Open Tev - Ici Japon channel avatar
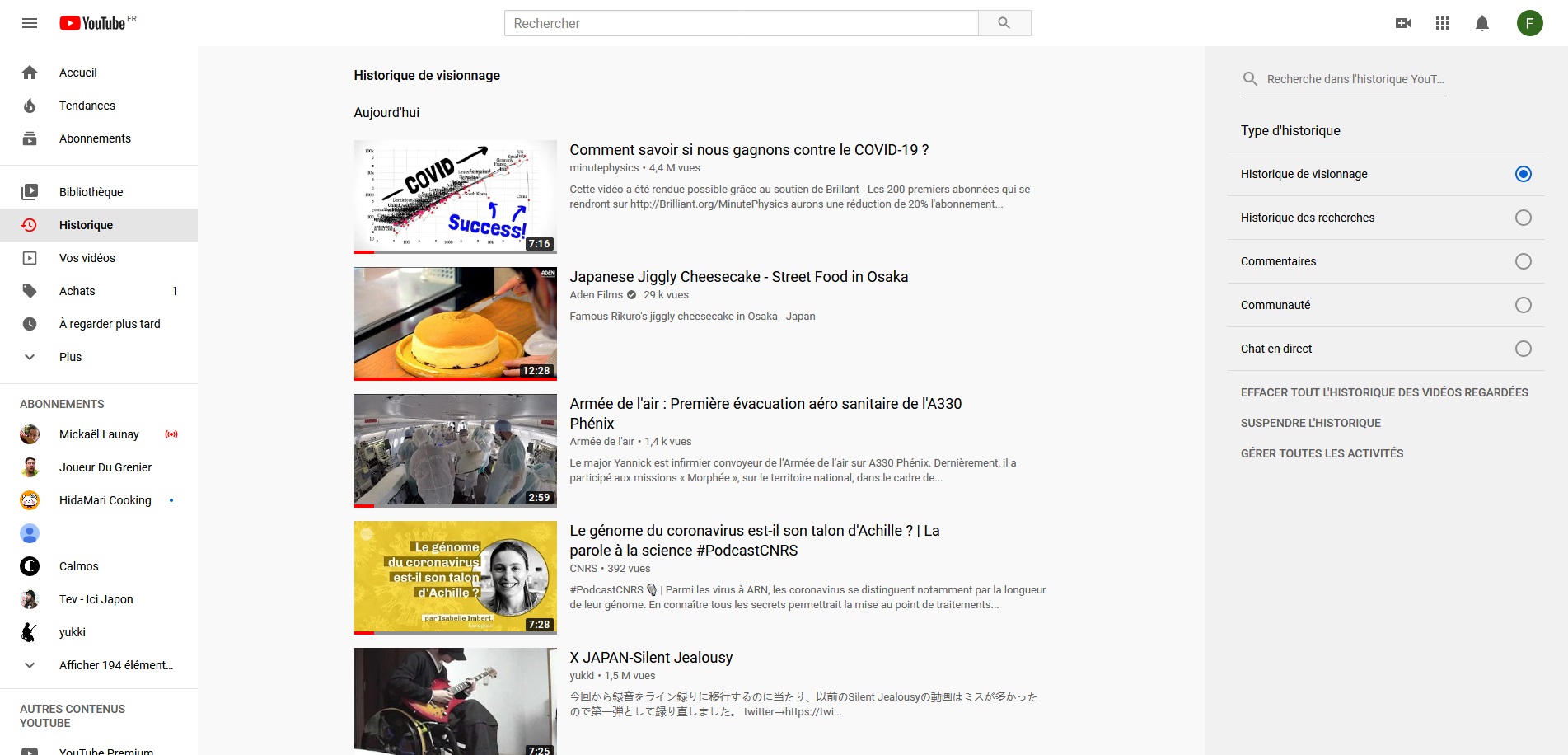The height and width of the screenshot is (755, 1568). pyautogui.click(x=30, y=599)
